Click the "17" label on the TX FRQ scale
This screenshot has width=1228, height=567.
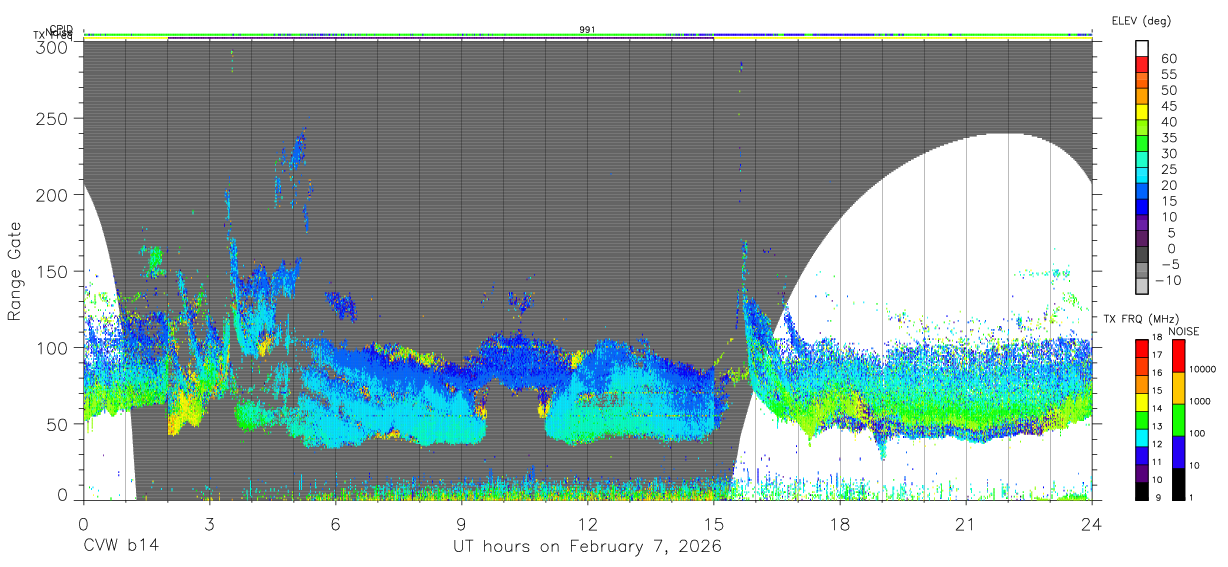[x=1157, y=355]
